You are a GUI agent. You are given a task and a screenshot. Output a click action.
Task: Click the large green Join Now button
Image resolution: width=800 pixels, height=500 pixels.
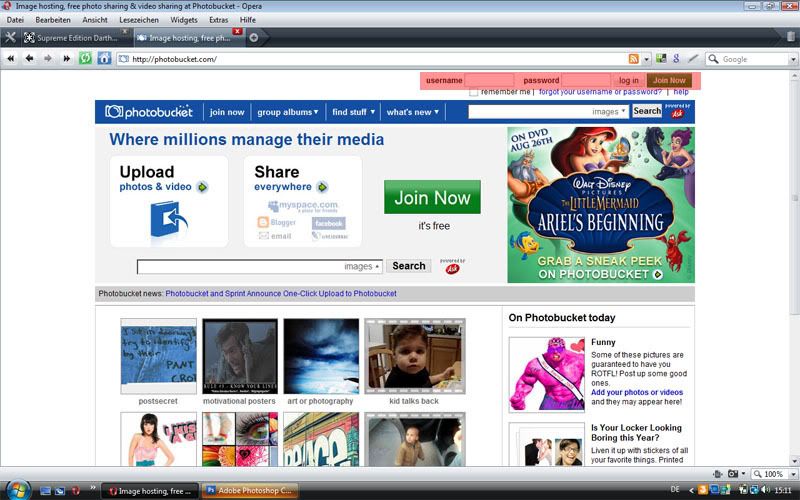tap(432, 197)
